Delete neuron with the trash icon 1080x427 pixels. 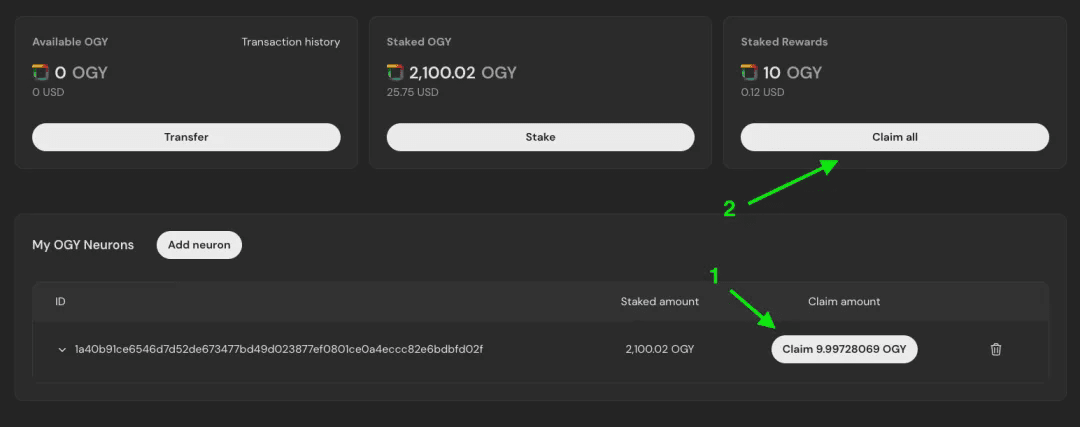pyautogui.click(x=995, y=349)
